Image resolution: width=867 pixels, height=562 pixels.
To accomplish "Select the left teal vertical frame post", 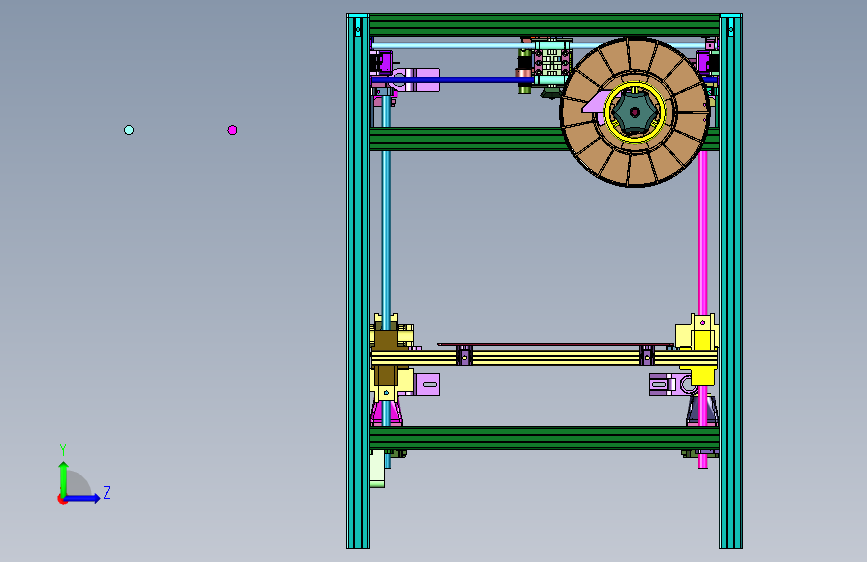I will point(358,281).
